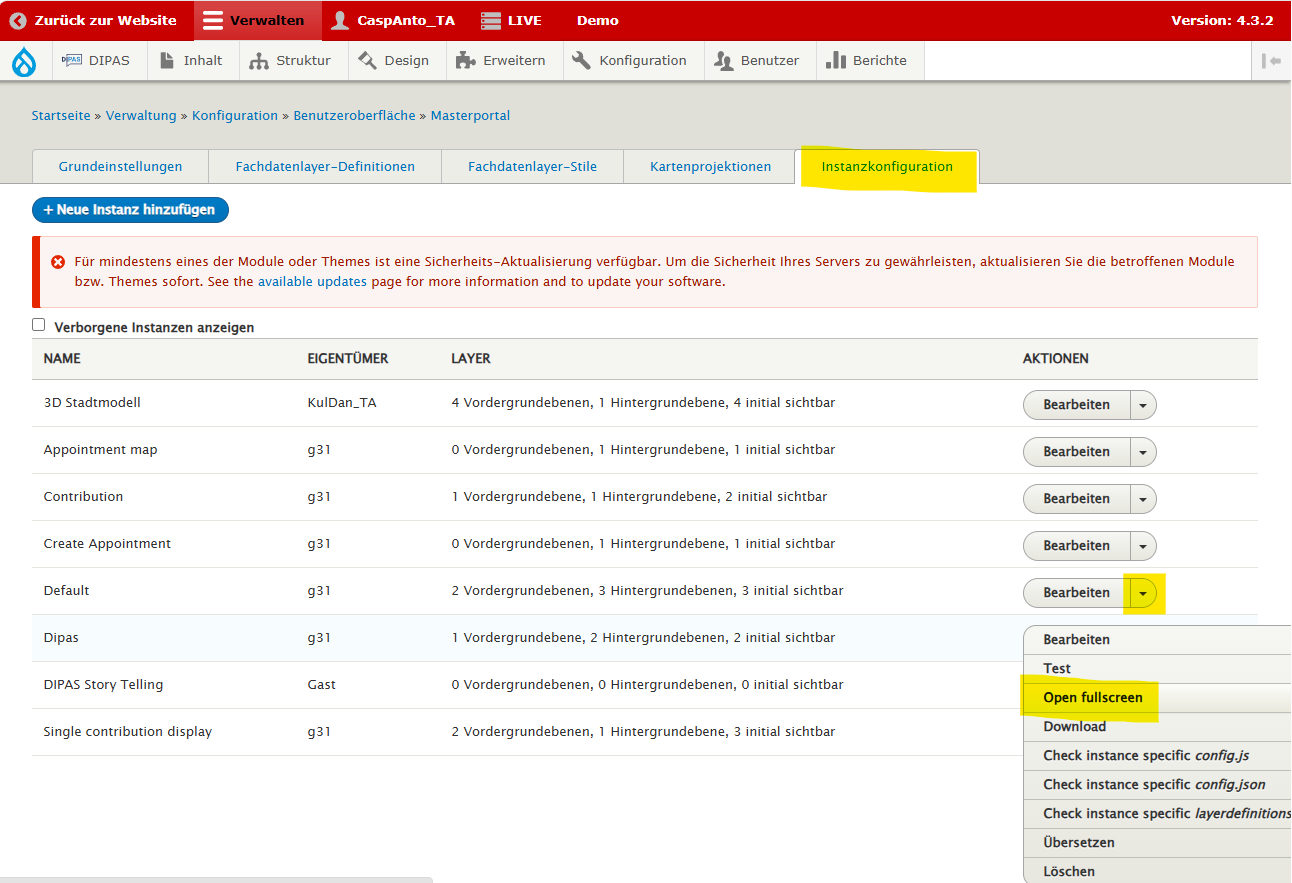Click the red error icon in the warning message
Image resolution: width=1292 pixels, height=883 pixels.
coord(58,262)
